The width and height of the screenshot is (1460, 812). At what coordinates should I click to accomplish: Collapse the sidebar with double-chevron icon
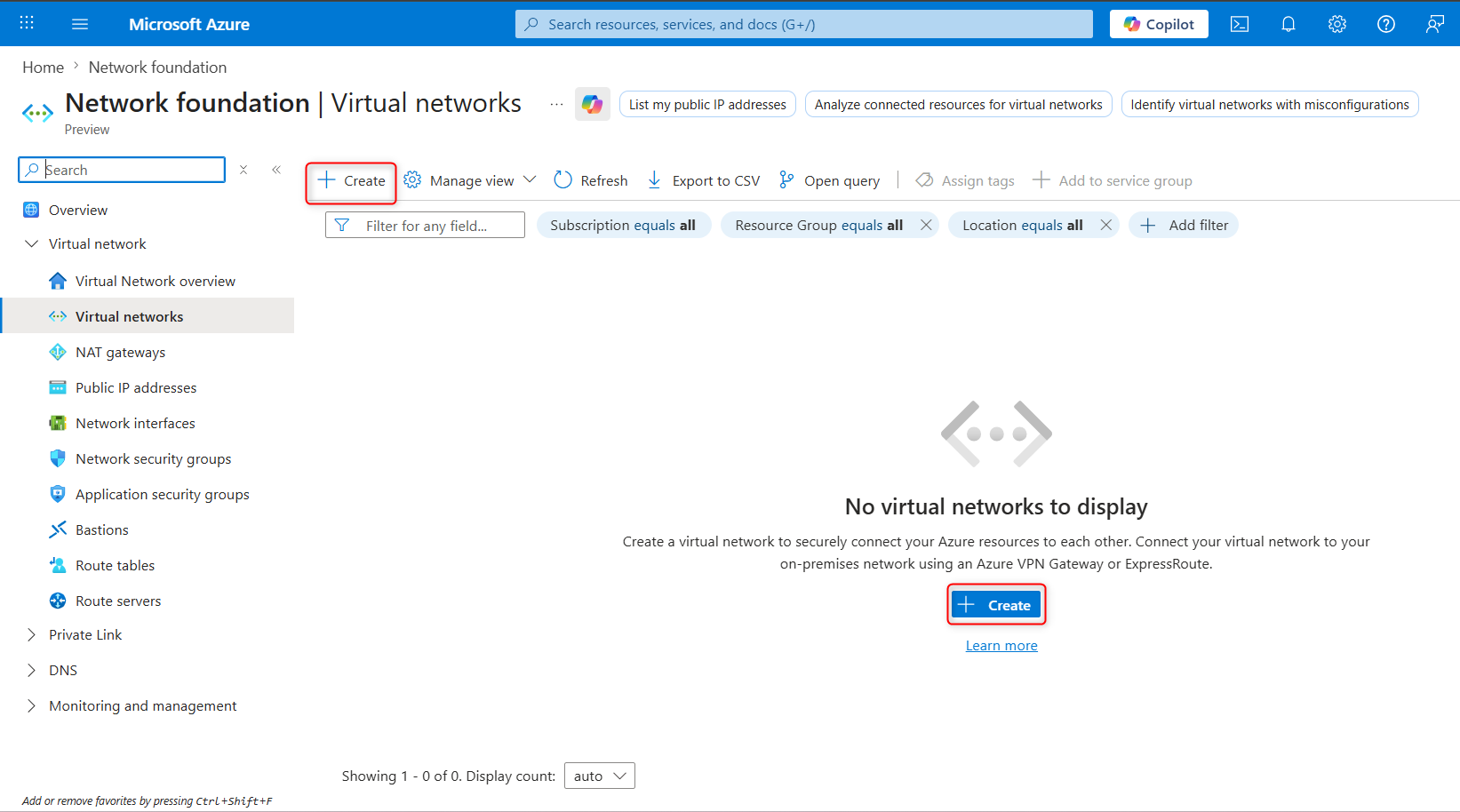click(x=276, y=170)
